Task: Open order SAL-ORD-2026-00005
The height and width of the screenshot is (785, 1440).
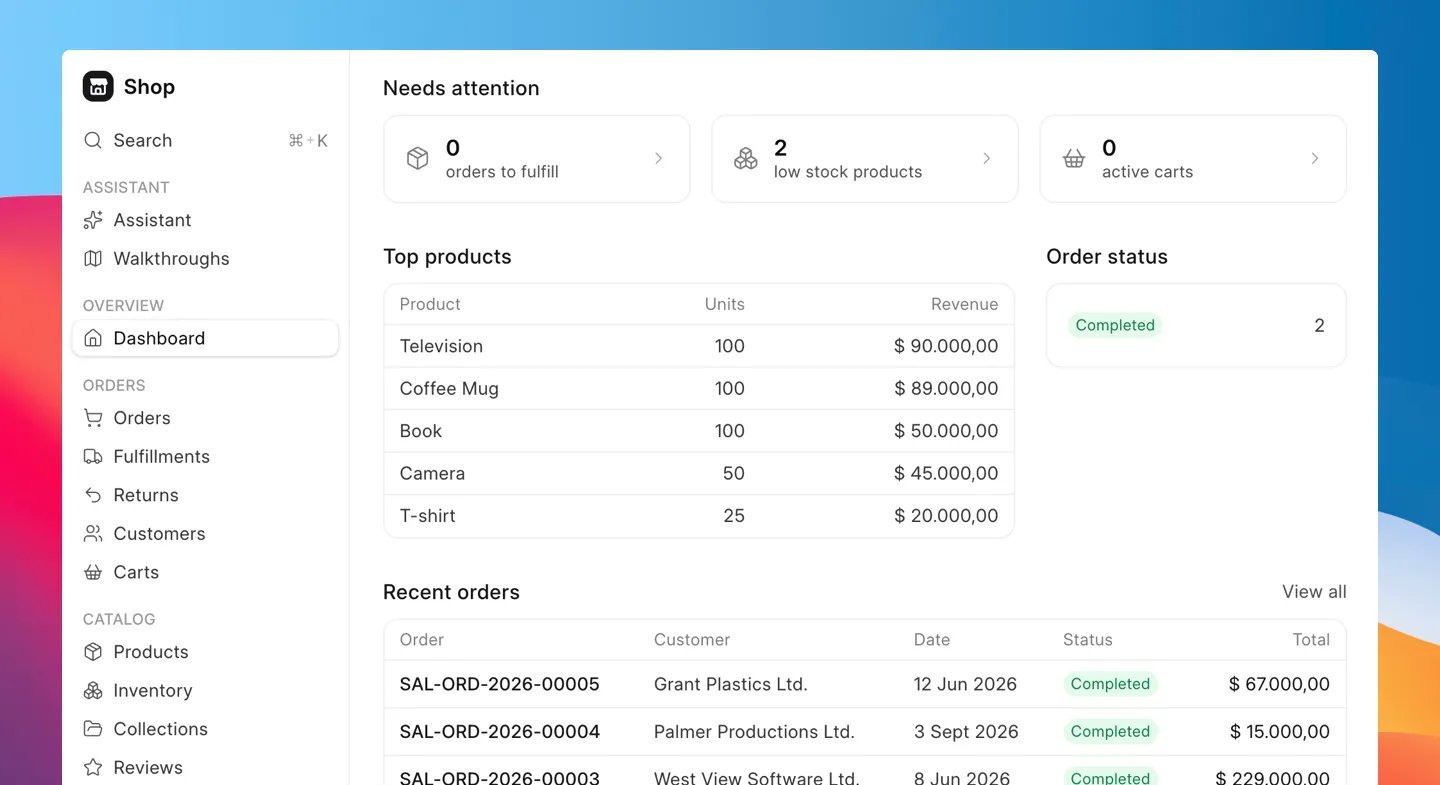Action: click(x=500, y=684)
